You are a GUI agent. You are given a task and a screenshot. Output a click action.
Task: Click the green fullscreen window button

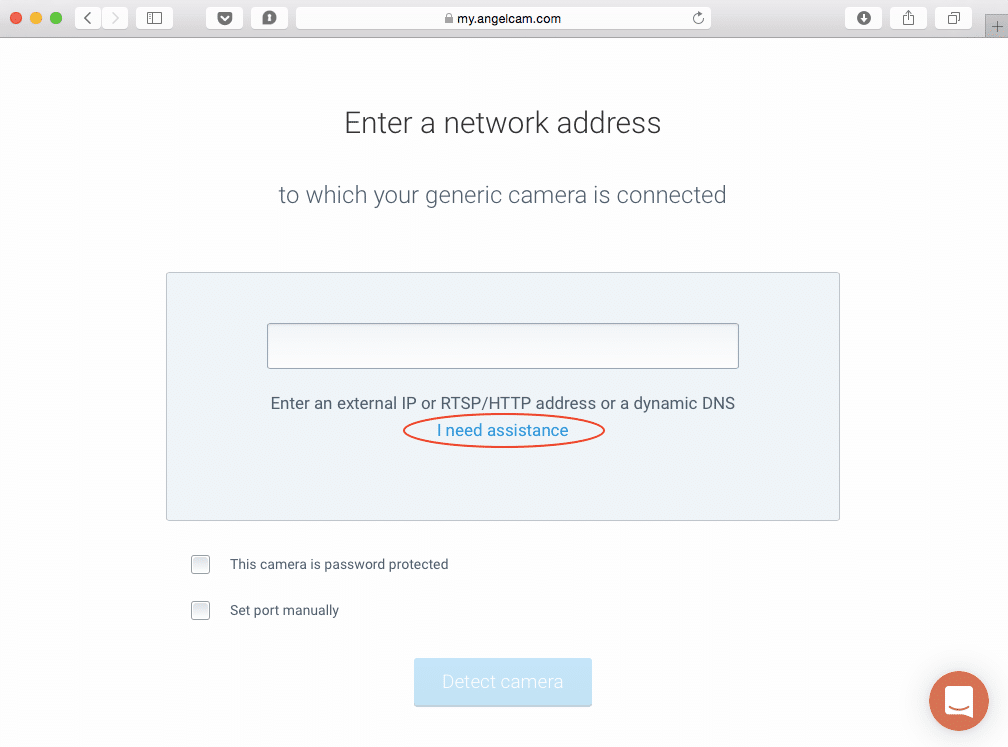[56, 18]
